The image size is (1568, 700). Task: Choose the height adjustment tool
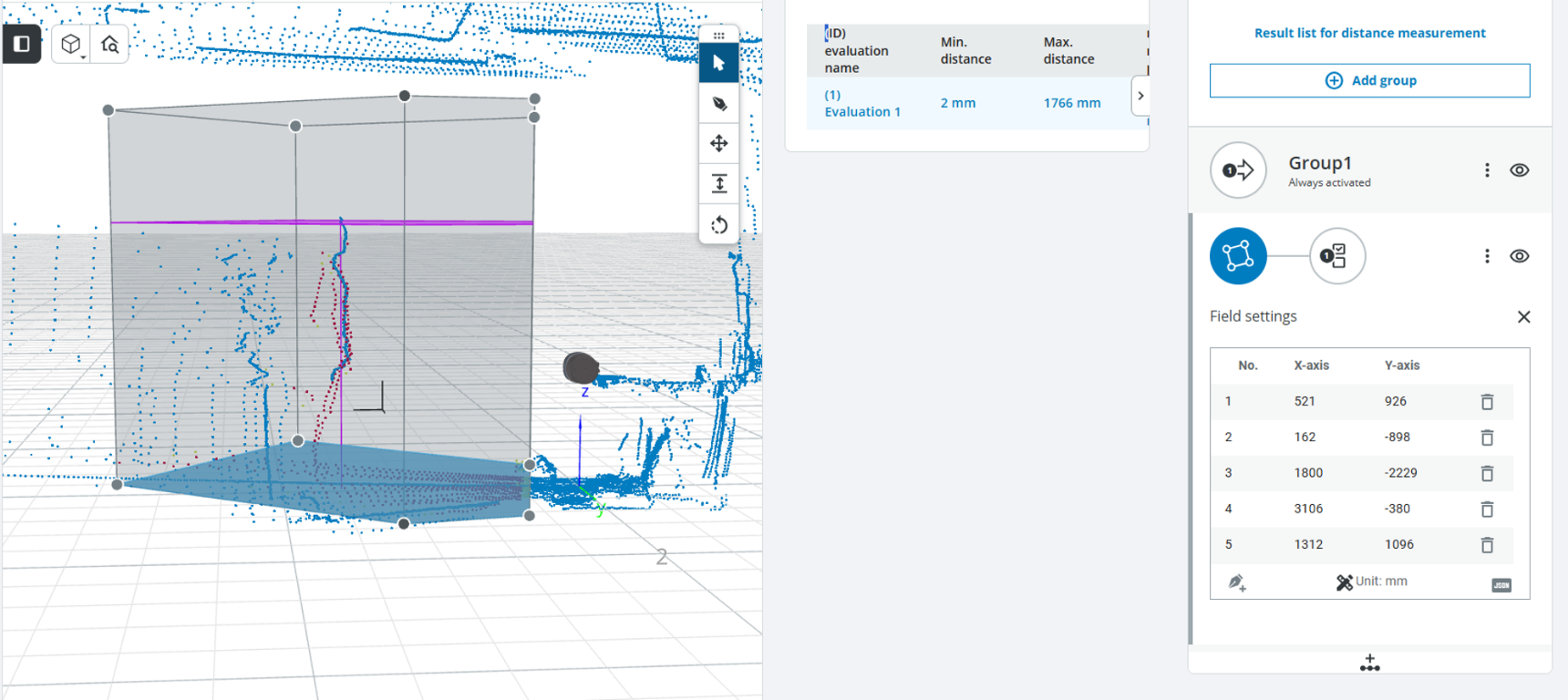pyautogui.click(x=719, y=184)
